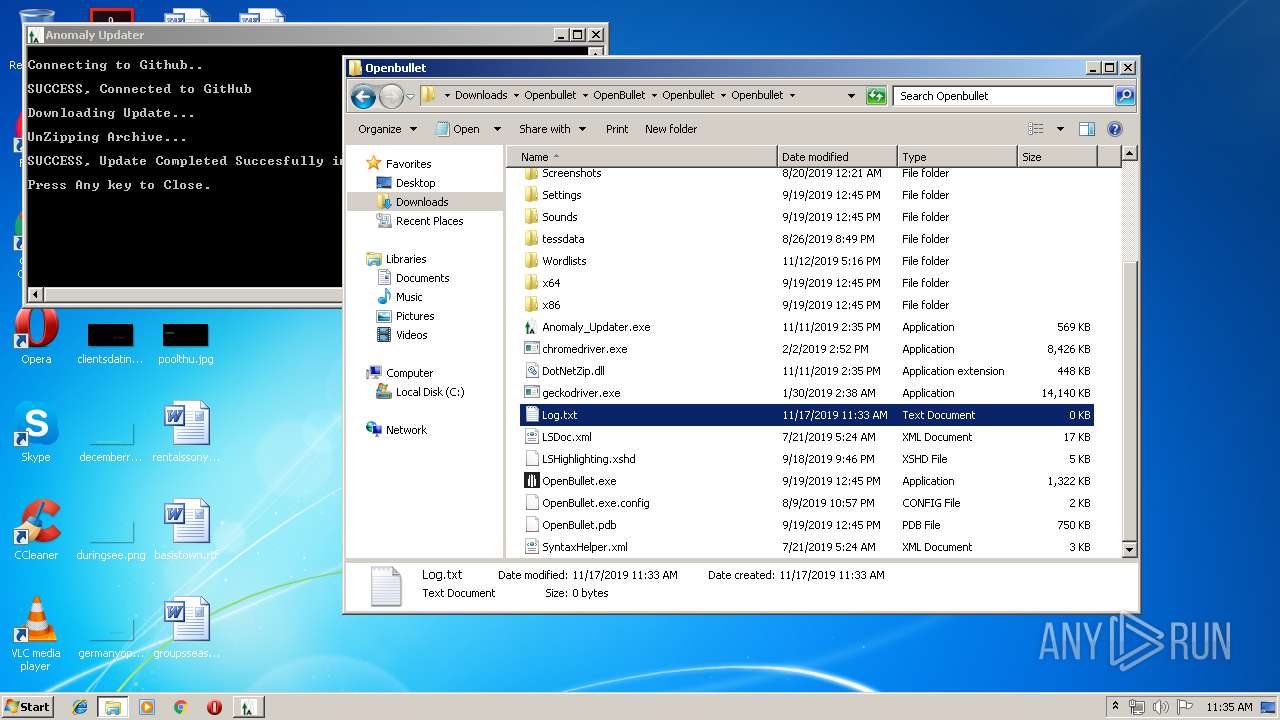This screenshot has height=720, width=1280.
Task: Click Windows Media Player taskbar icon
Action: point(147,707)
